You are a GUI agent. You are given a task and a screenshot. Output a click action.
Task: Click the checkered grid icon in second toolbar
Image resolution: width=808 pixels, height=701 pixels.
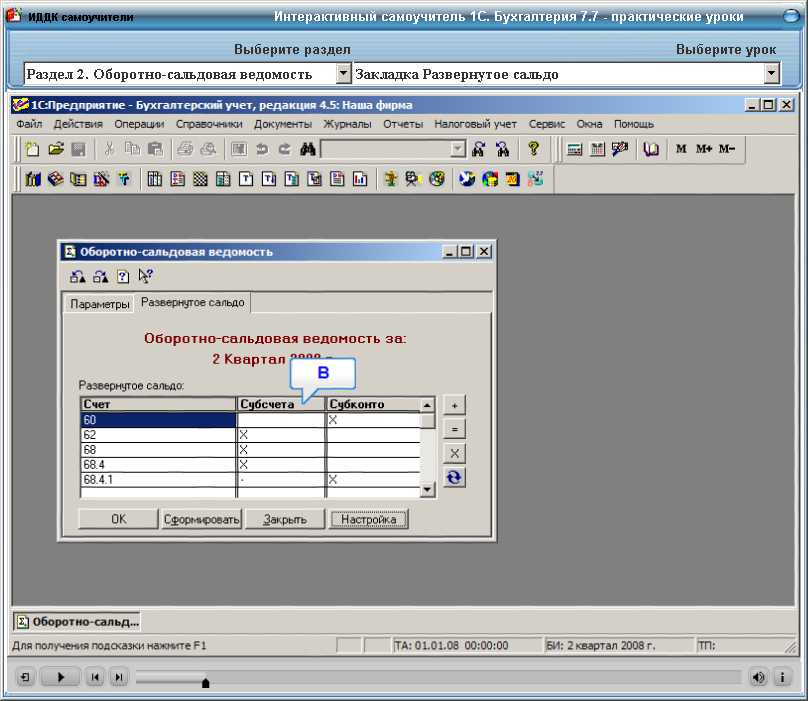[200, 179]
